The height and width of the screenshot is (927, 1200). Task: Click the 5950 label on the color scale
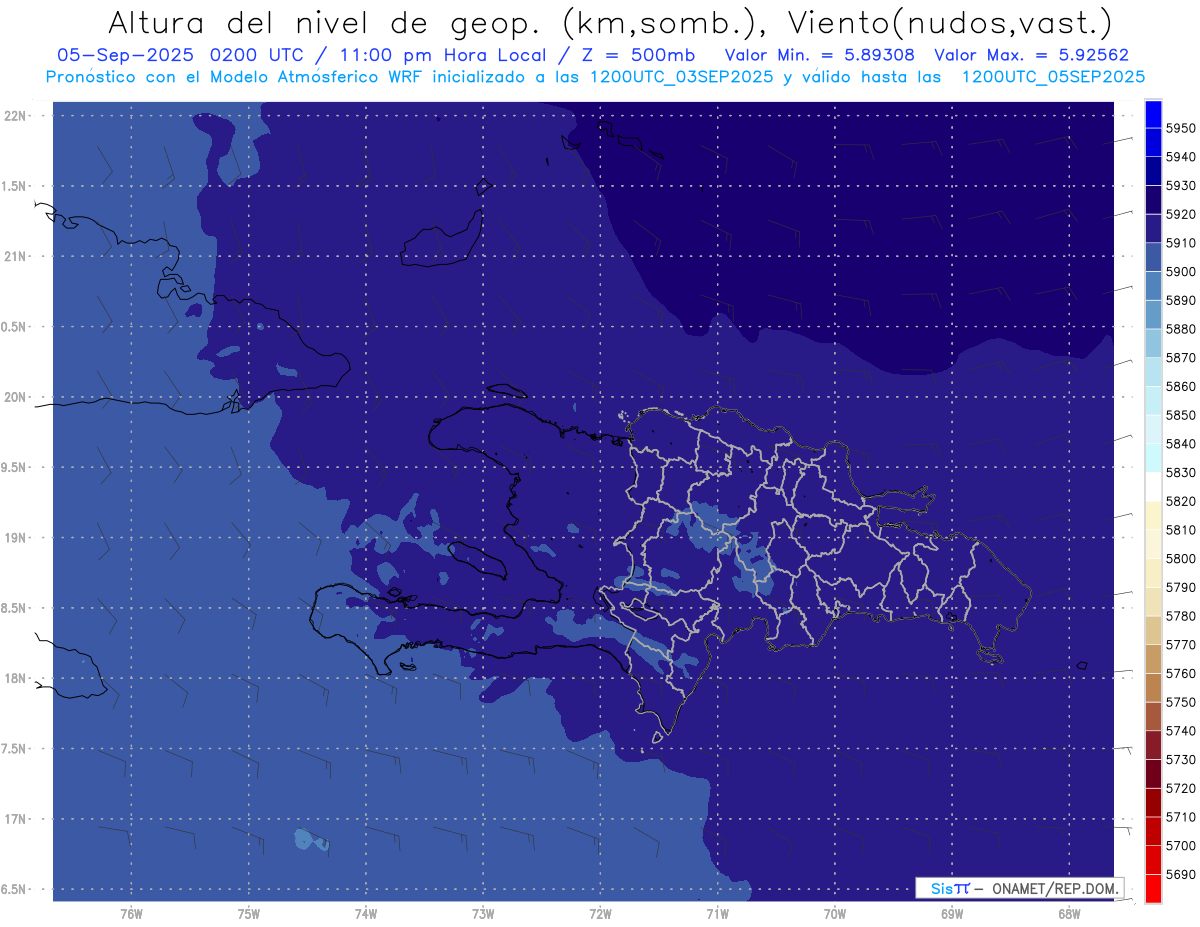pyautogui.click(x=1180, y=128)
